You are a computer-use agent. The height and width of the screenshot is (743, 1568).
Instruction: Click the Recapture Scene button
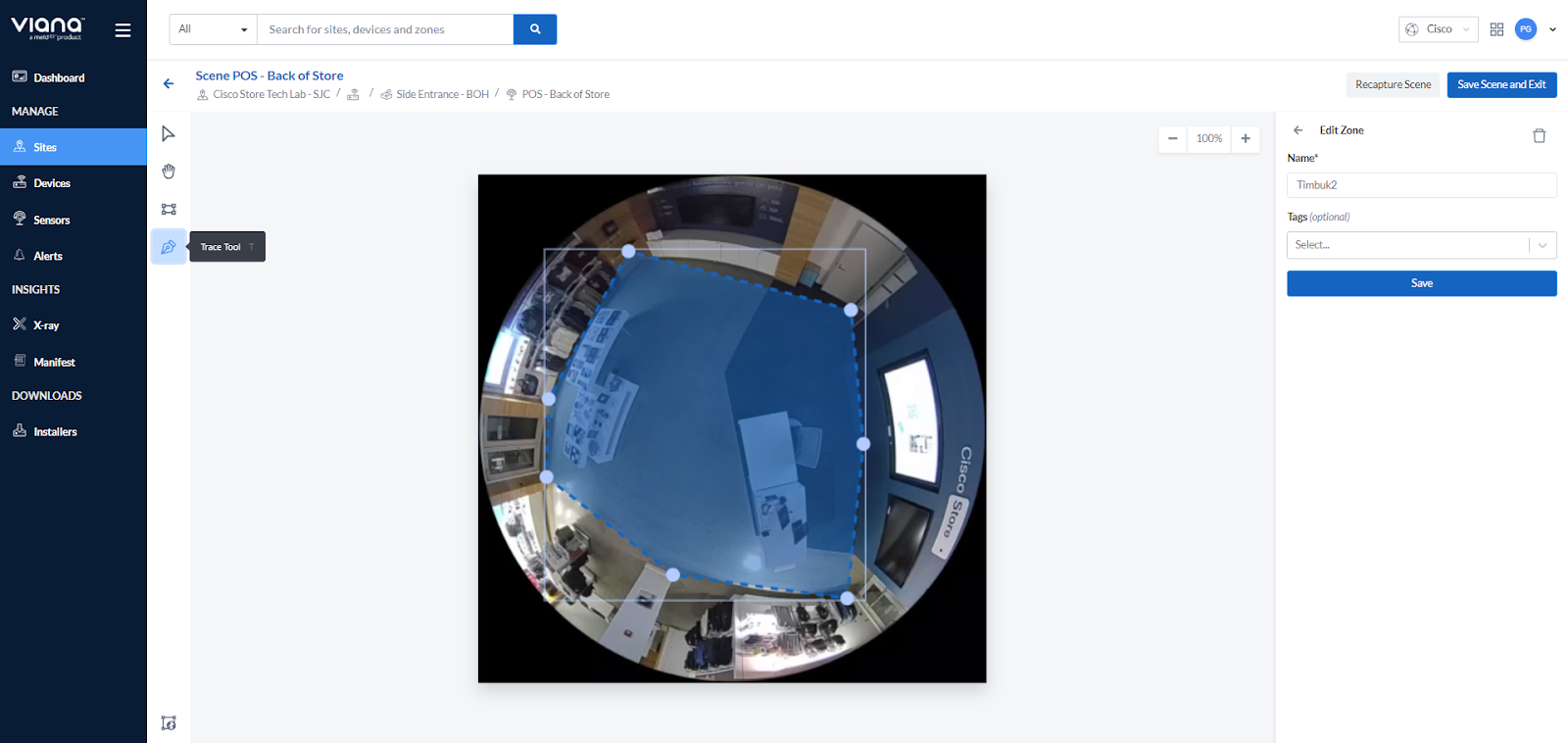1393,85
